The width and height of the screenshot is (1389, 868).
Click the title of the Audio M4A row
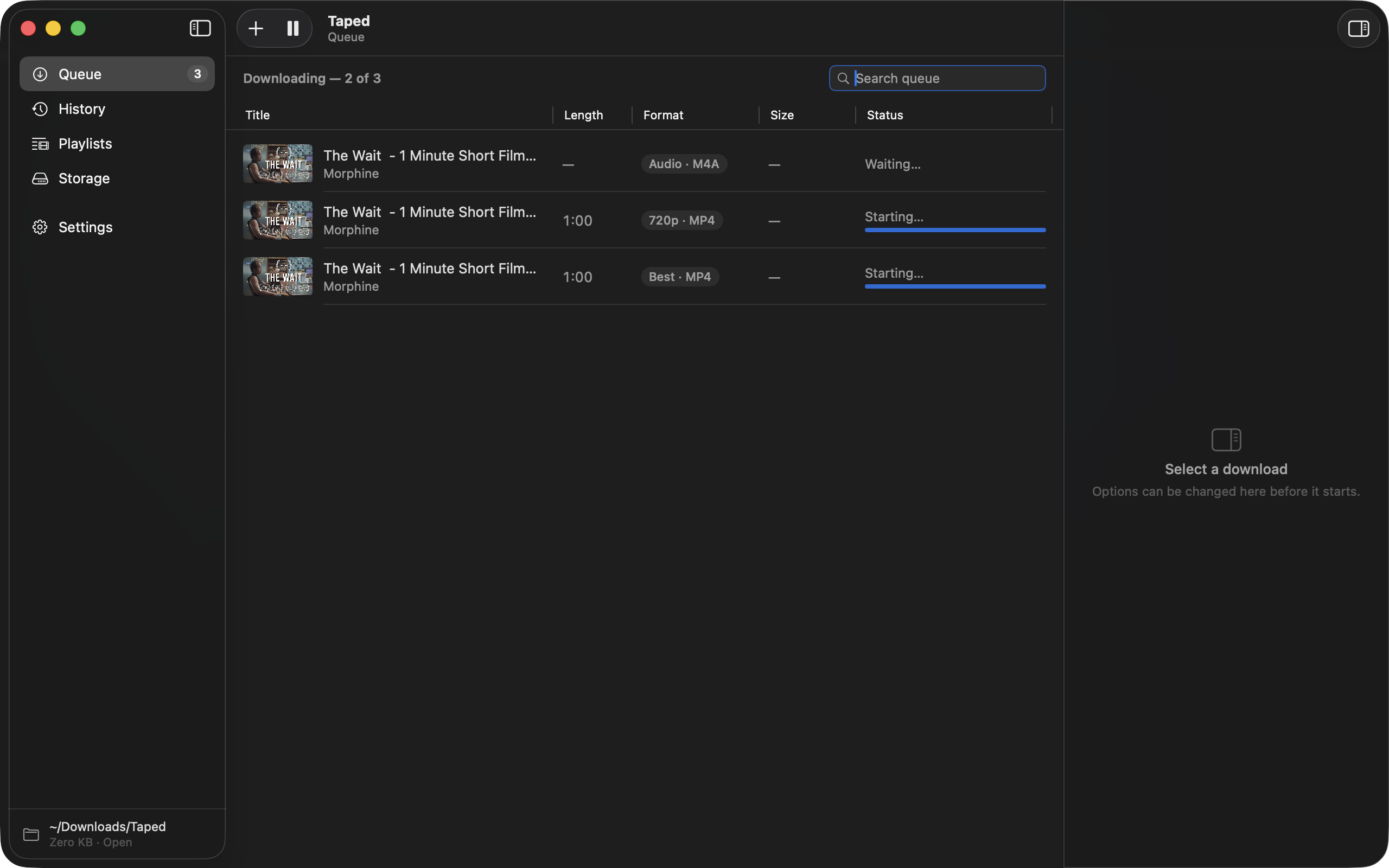pyautogui.click(x=430, y=156)
